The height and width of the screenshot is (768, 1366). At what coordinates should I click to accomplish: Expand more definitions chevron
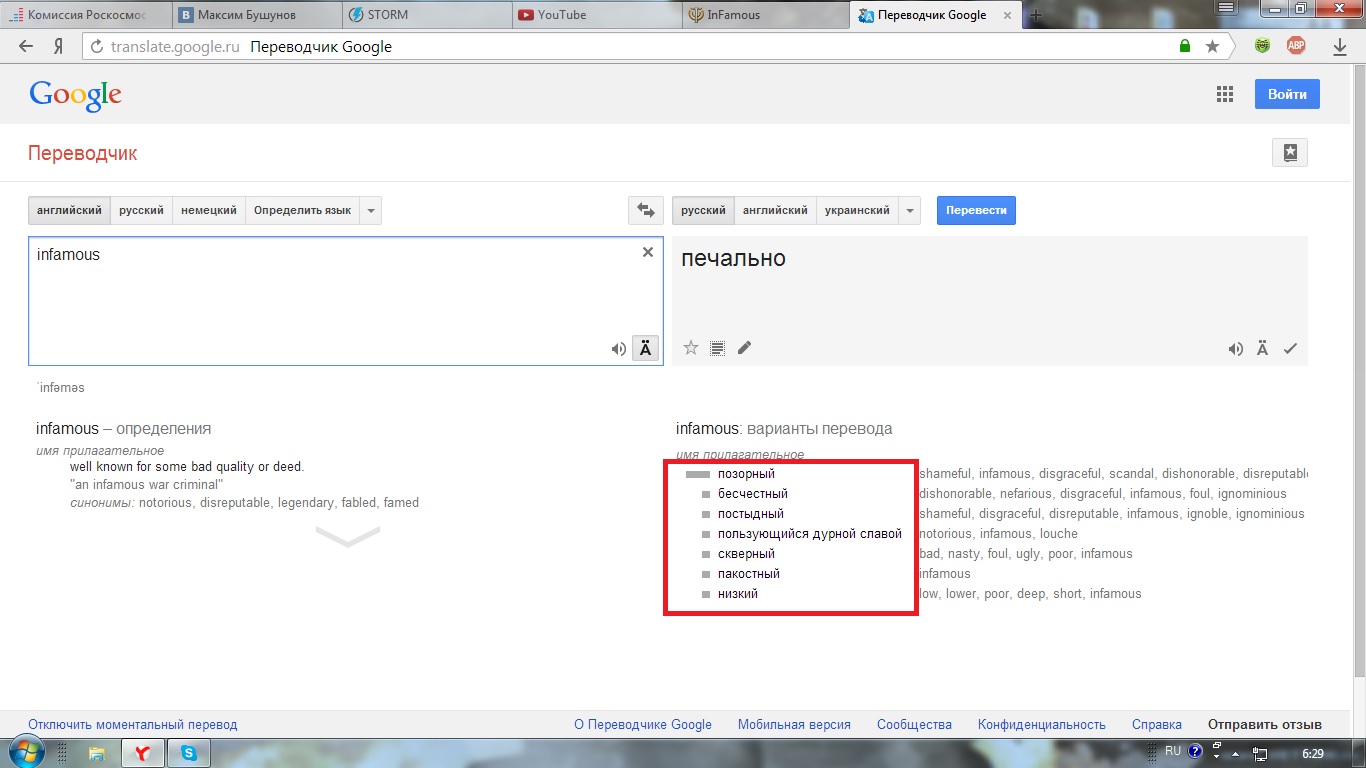click(x=348, y=537)
